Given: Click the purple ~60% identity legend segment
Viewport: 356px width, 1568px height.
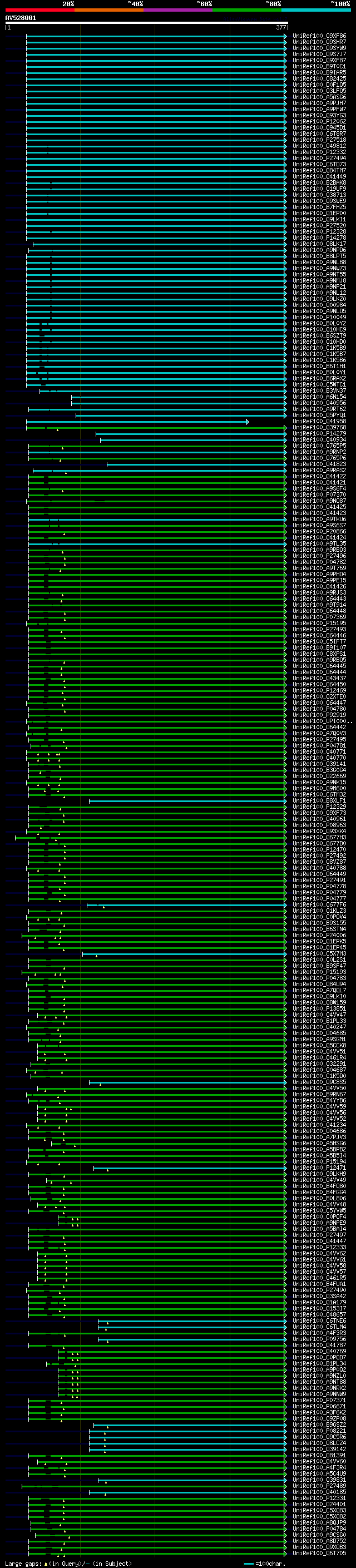Looking at the screenshot, I should pos(179,10).
